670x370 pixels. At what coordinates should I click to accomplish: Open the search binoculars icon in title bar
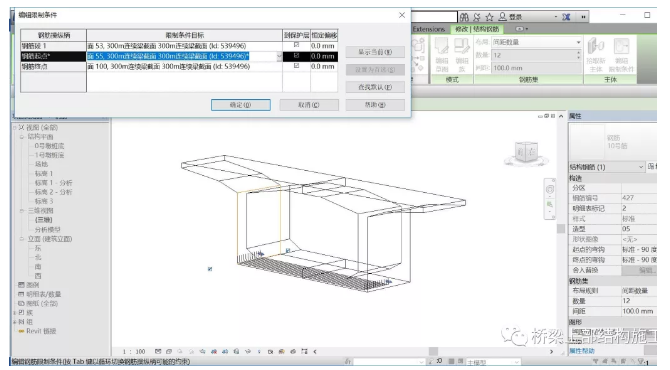click(x=464, y=17)
